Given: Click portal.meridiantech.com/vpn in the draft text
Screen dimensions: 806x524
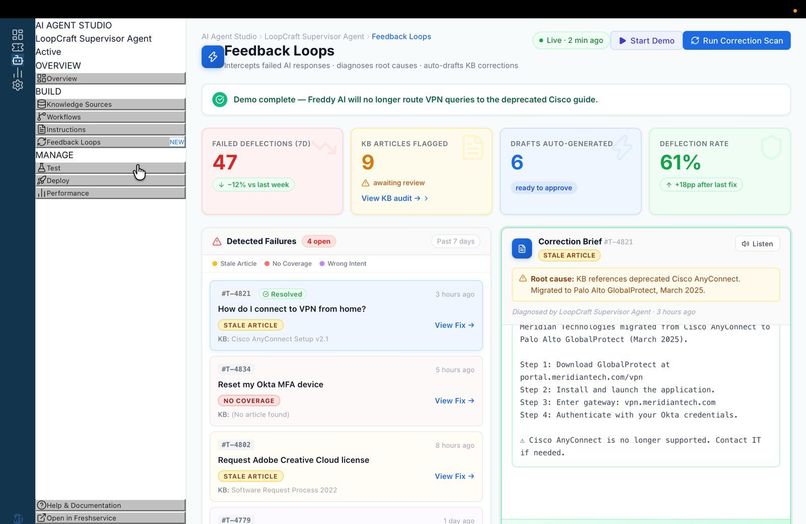Looking at the screenshot, I should click(581, 377).
